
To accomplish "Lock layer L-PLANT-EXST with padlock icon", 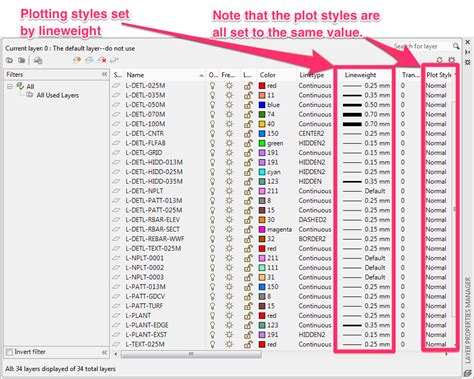I will (x=248, y=335).
